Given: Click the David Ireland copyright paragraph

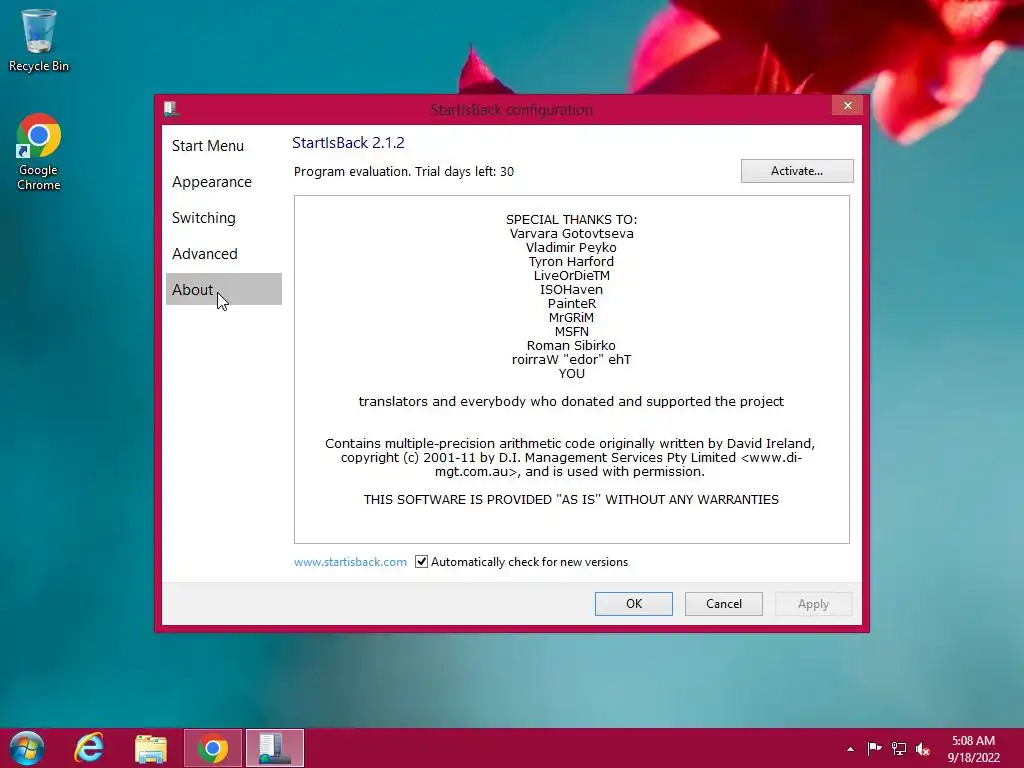Looking at the screenshot, I should (x=571, y=457).
